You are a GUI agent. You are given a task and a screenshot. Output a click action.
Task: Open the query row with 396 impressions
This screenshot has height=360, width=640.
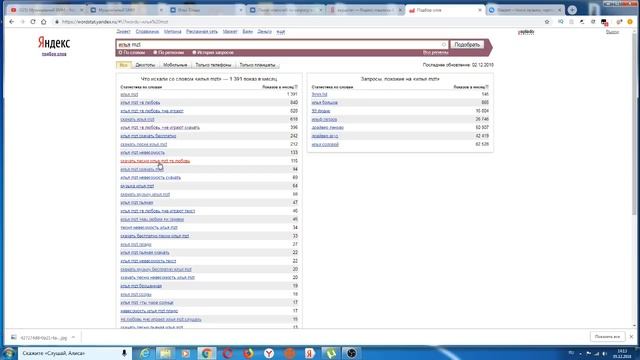point(160,127)
